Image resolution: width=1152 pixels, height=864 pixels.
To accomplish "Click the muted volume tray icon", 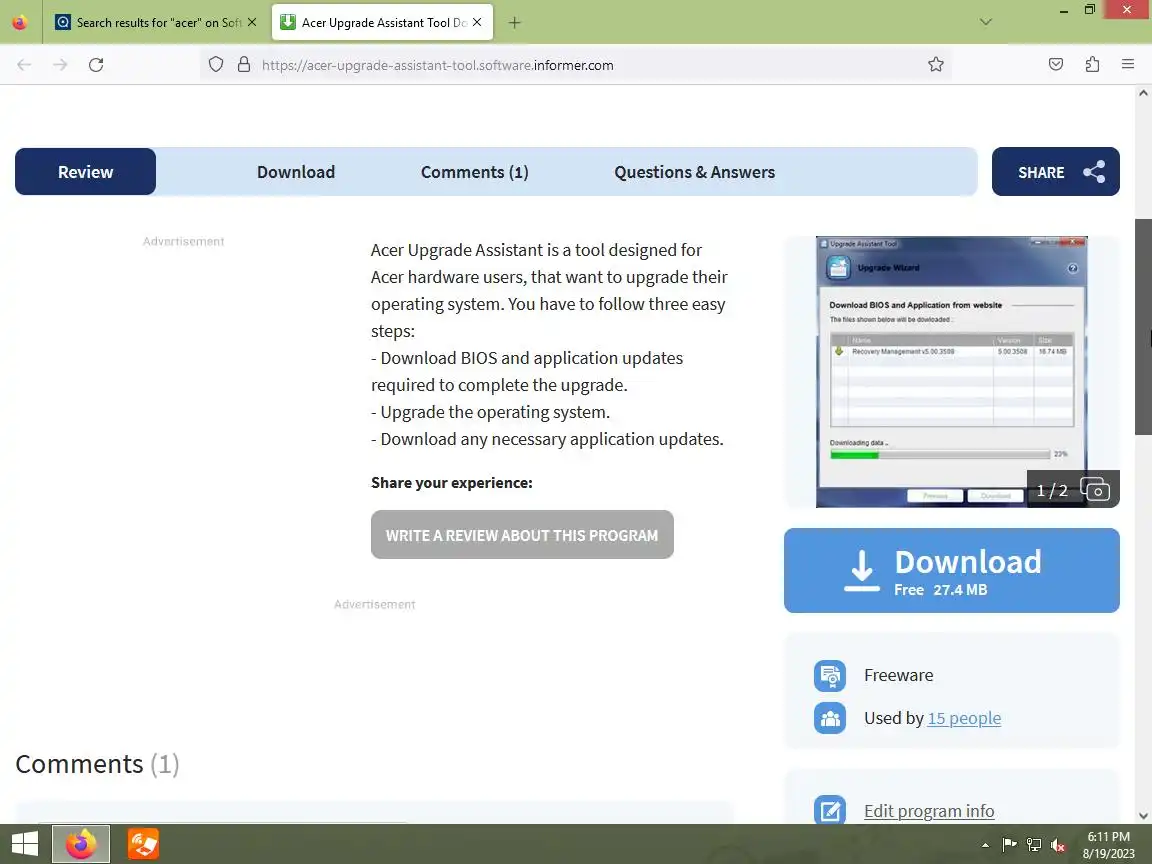I will [1058, 845].
